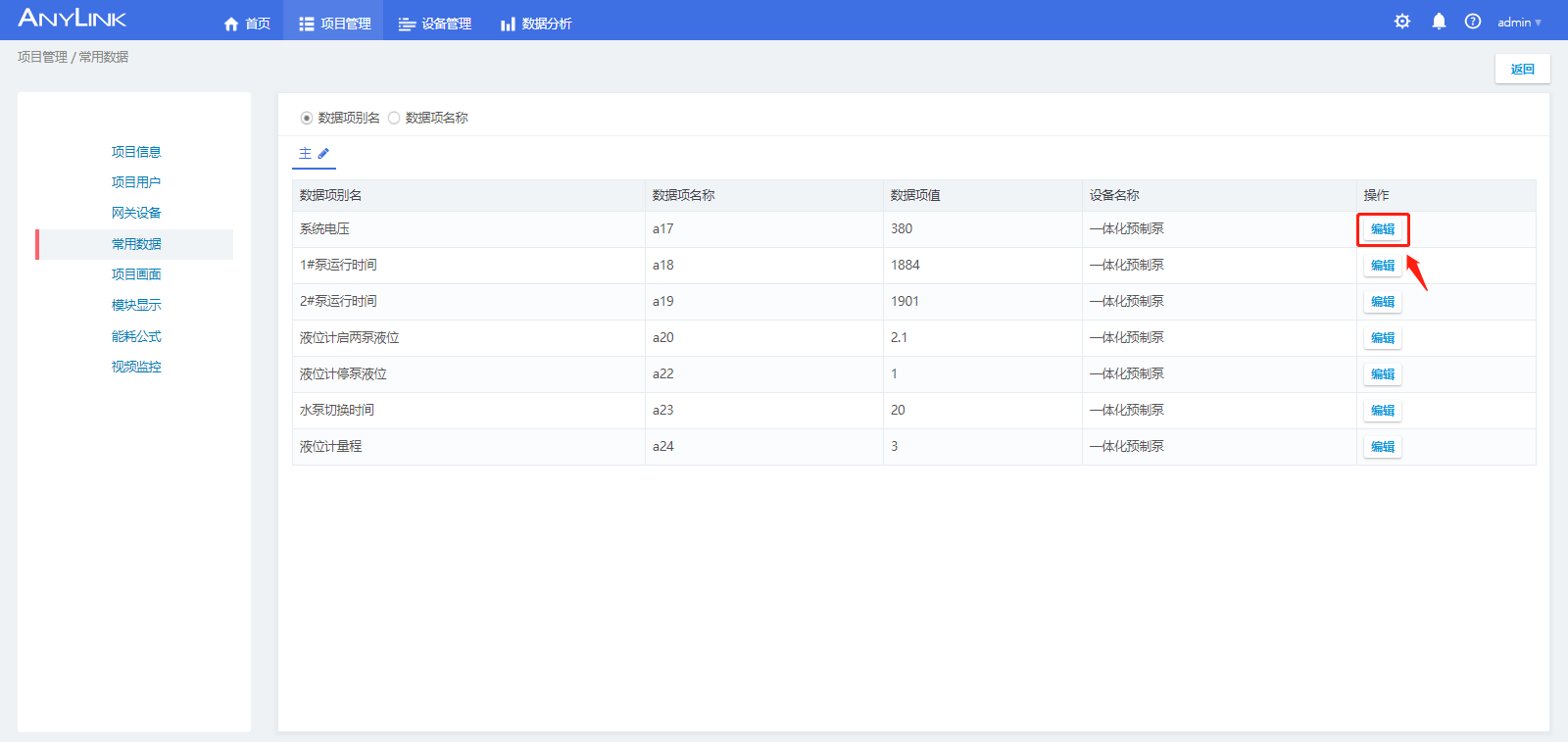Edit the 液位计停泵液位 row
1568x742 pixels.
(1383, 374)
